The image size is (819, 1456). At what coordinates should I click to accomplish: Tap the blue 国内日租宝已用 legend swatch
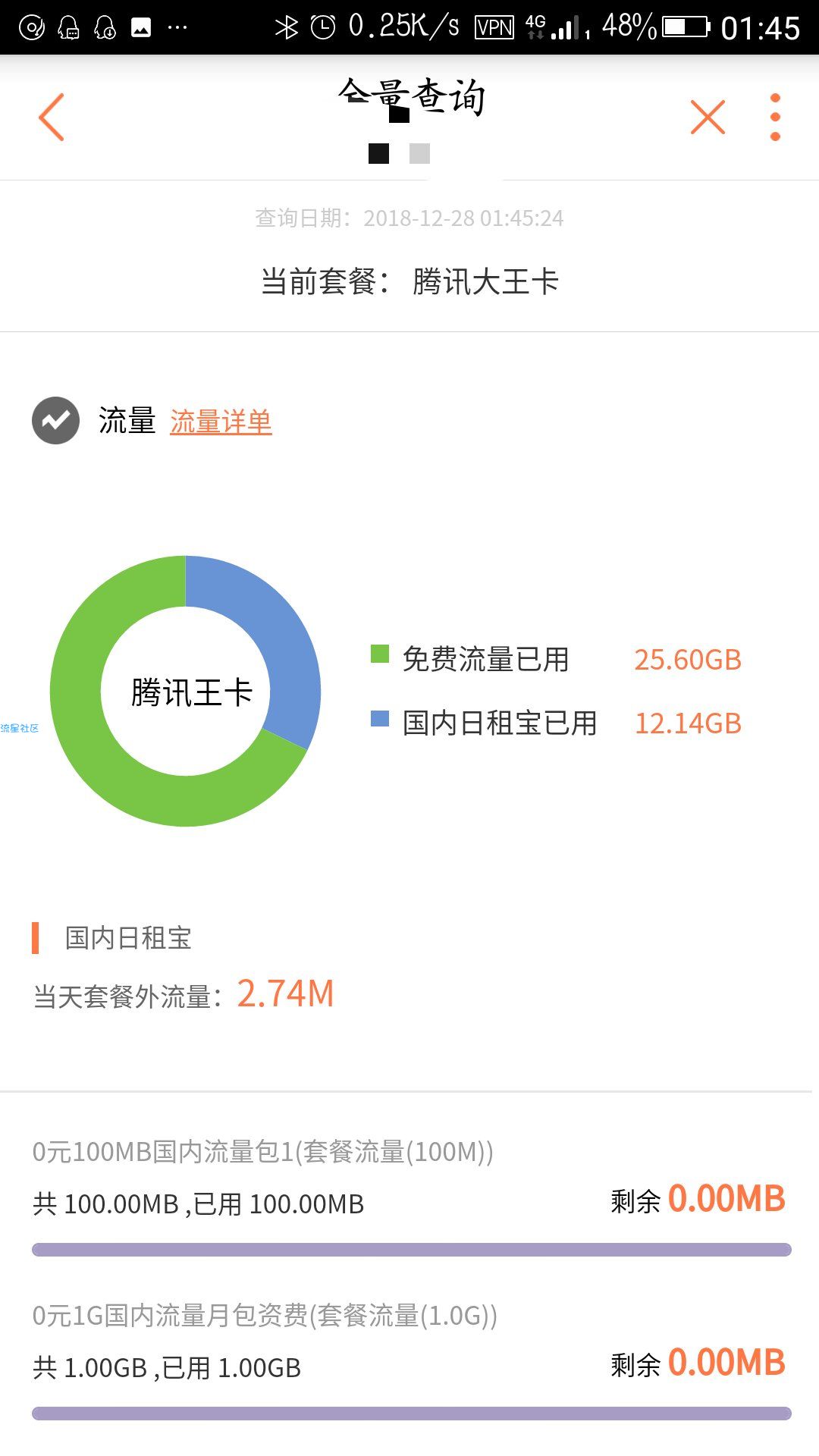coord(379,717)
